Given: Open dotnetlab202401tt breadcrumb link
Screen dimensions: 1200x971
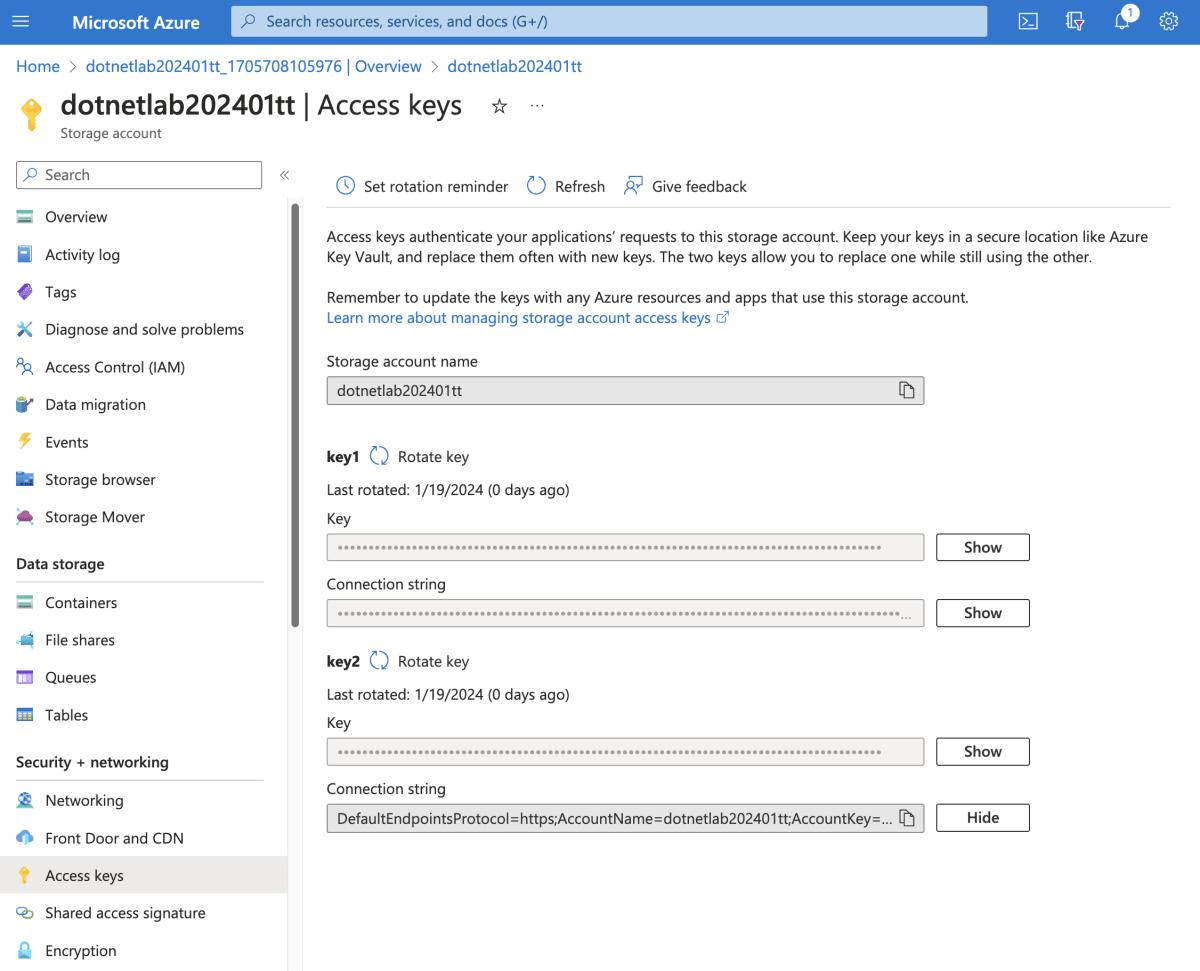Looking at the screenshot, I should coord(515,66).
